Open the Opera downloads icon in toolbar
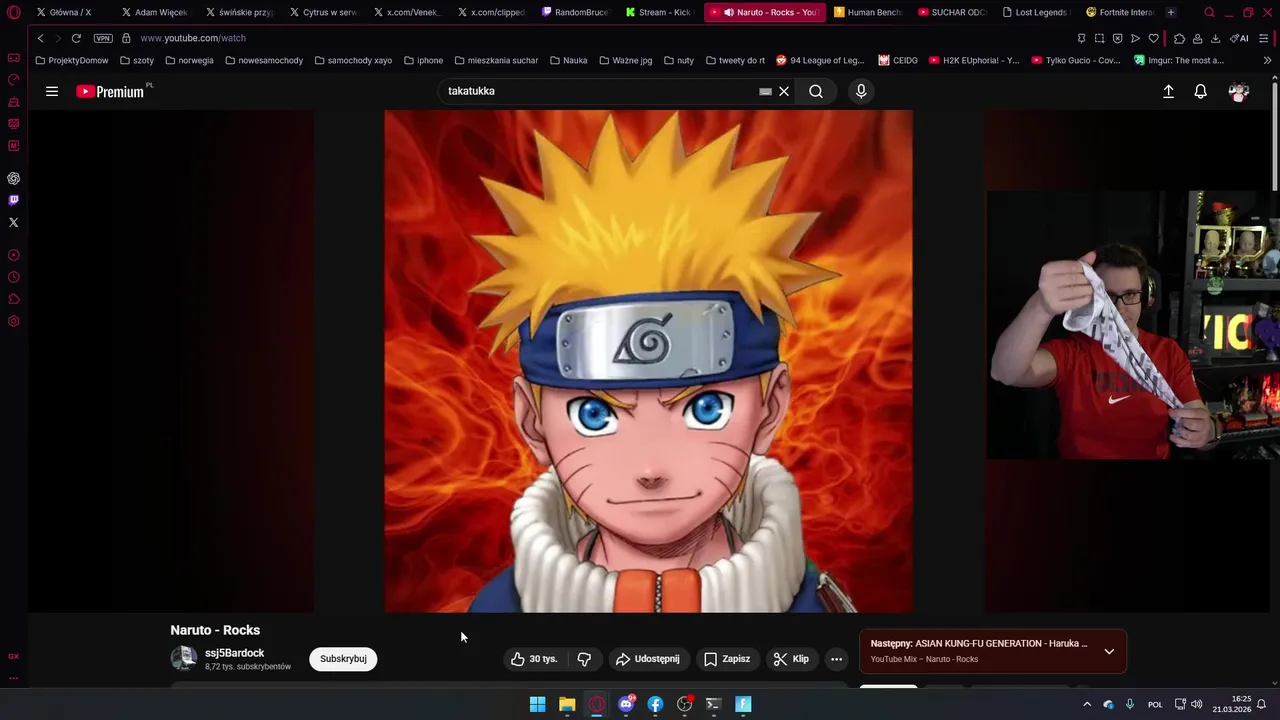Screen dimensions: 1280x720 [x=1215, y=38]
